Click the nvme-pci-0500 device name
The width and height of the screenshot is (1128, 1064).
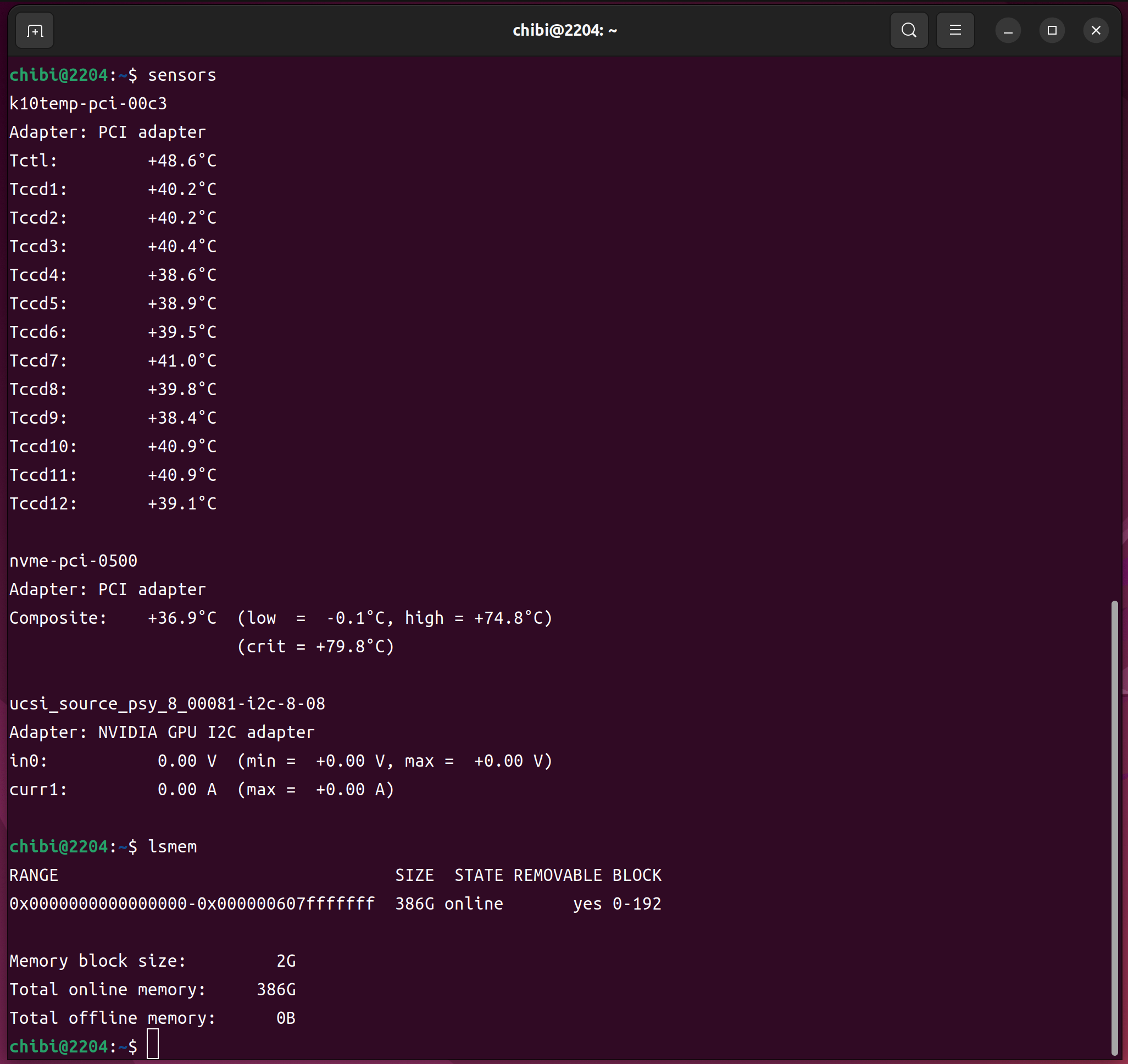73,561
